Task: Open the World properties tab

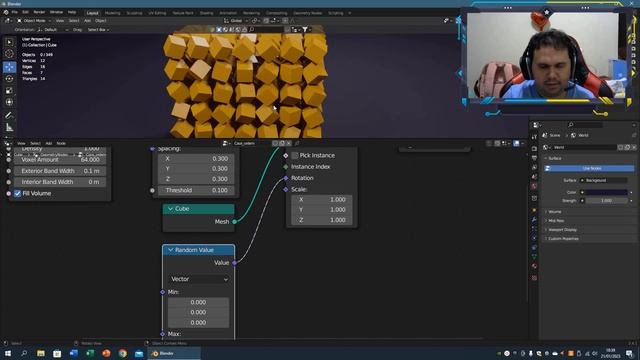Action: click(534, 186)
